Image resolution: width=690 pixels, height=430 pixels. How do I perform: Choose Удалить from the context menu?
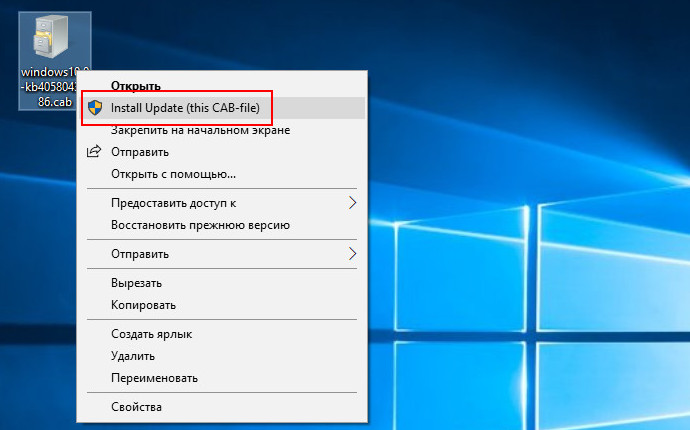pyautogui.click(x=224, y=356)
